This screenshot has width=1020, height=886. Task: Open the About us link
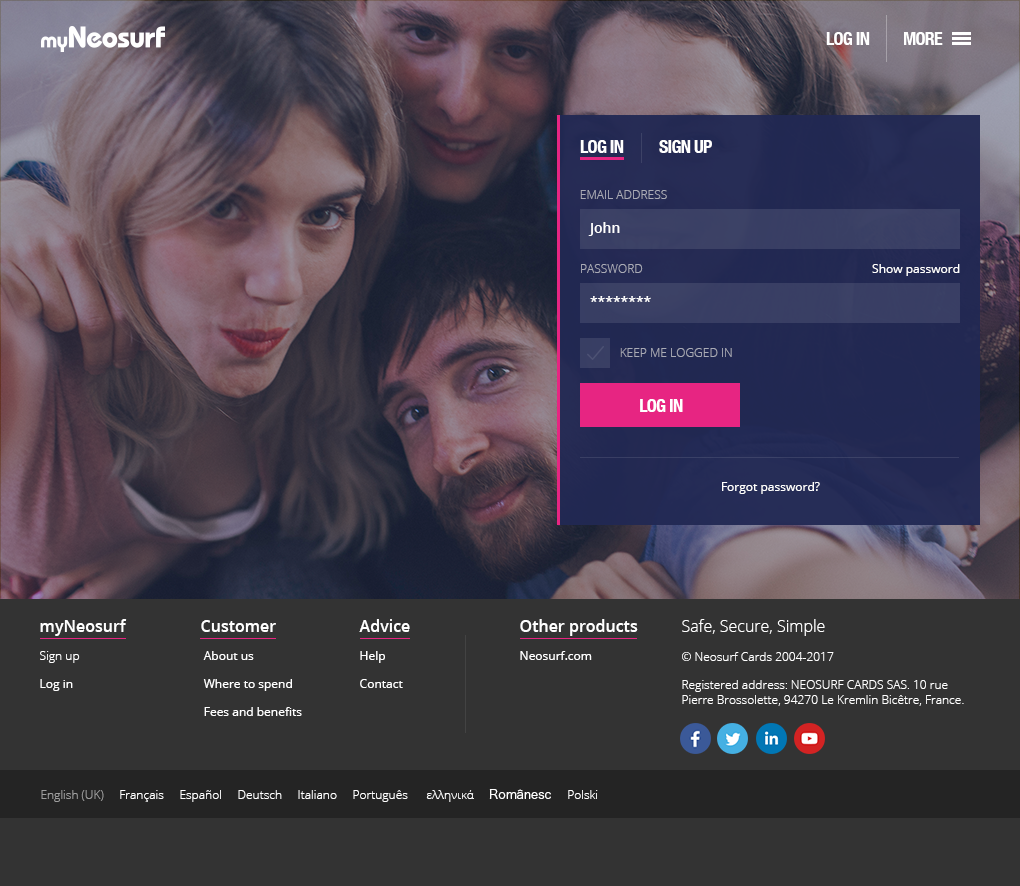pos(228,656)
